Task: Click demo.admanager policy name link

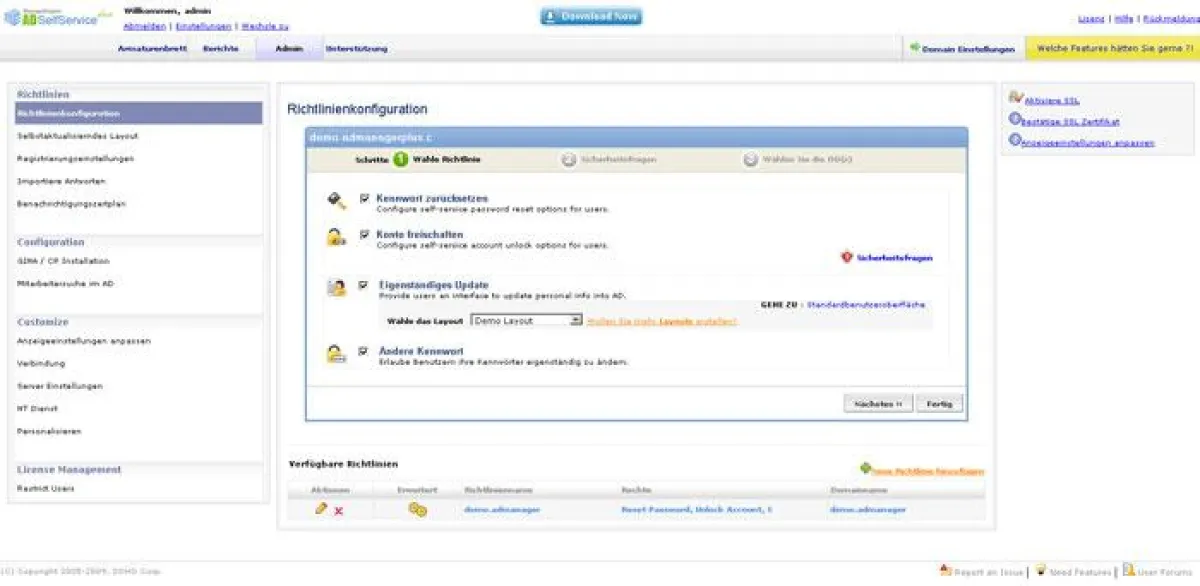Action: [x=502, y=510]
